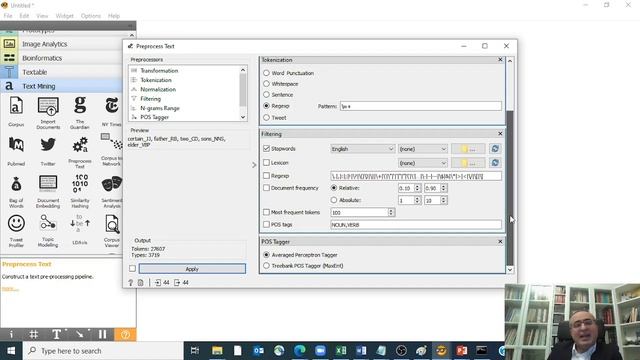The height and width of the screenshot is (360, 640).
Task: Step the absolute maximum value 10
Action: [444, 200]
